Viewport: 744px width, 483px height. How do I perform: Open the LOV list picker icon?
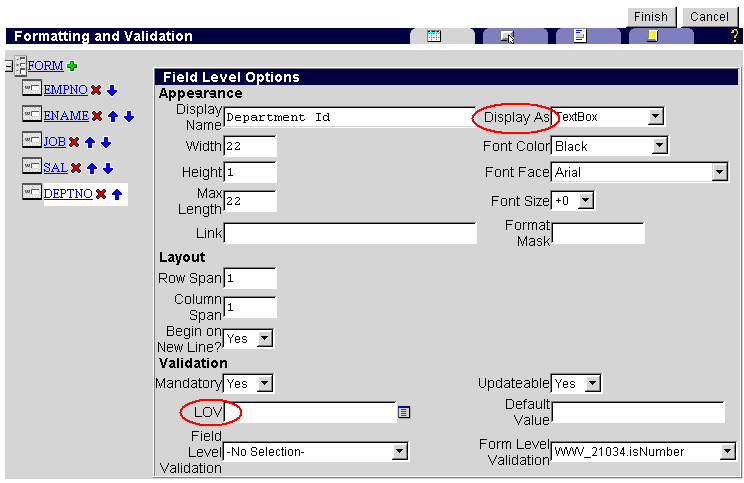(404, 412)
